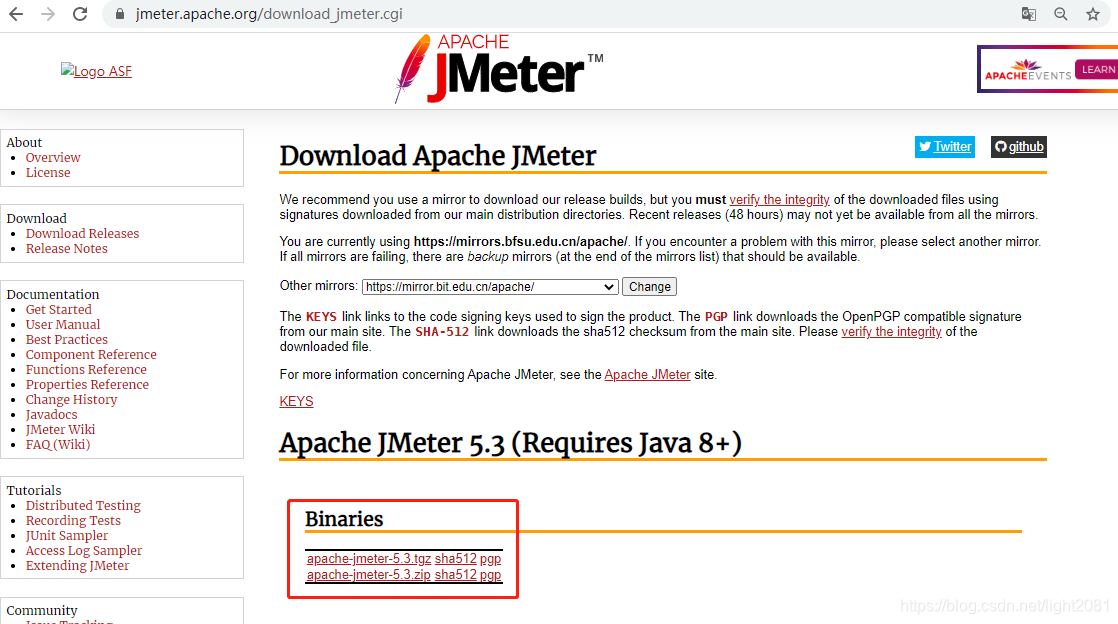Image resolution: width=1118 pixels, height=624 pixels.
Task: Open Properties Reference link
Action: coord(87,384)
